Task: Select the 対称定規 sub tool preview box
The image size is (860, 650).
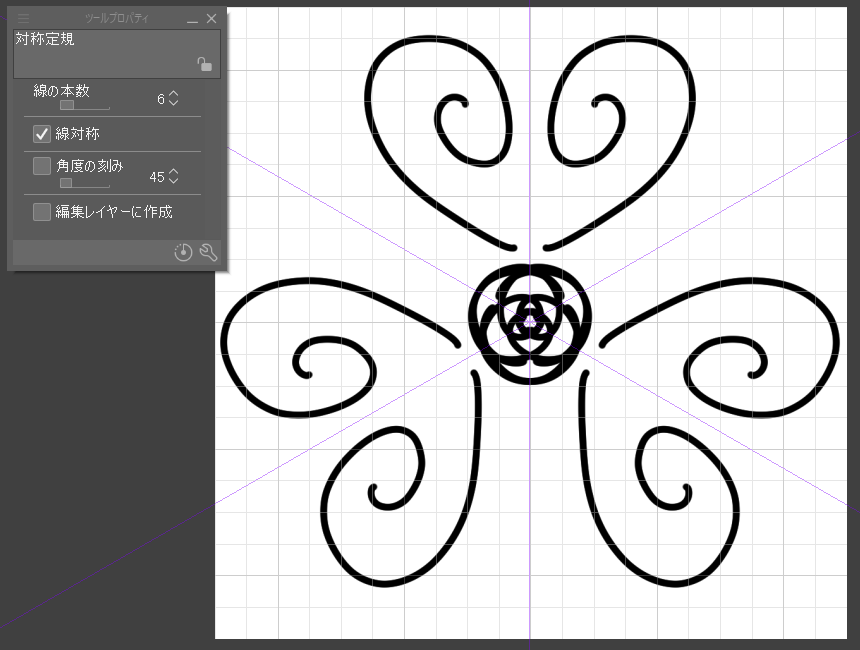Action: pos(116,54)
